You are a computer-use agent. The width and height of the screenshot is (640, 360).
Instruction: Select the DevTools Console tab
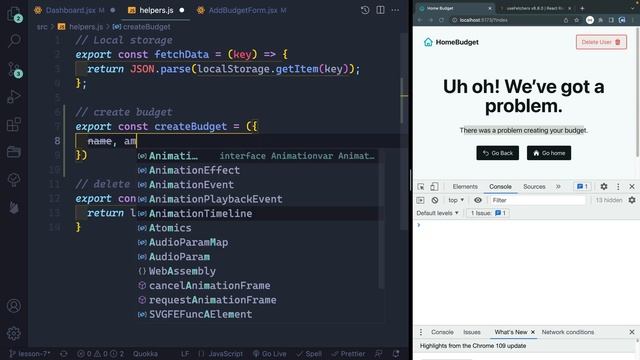[500, 187]
